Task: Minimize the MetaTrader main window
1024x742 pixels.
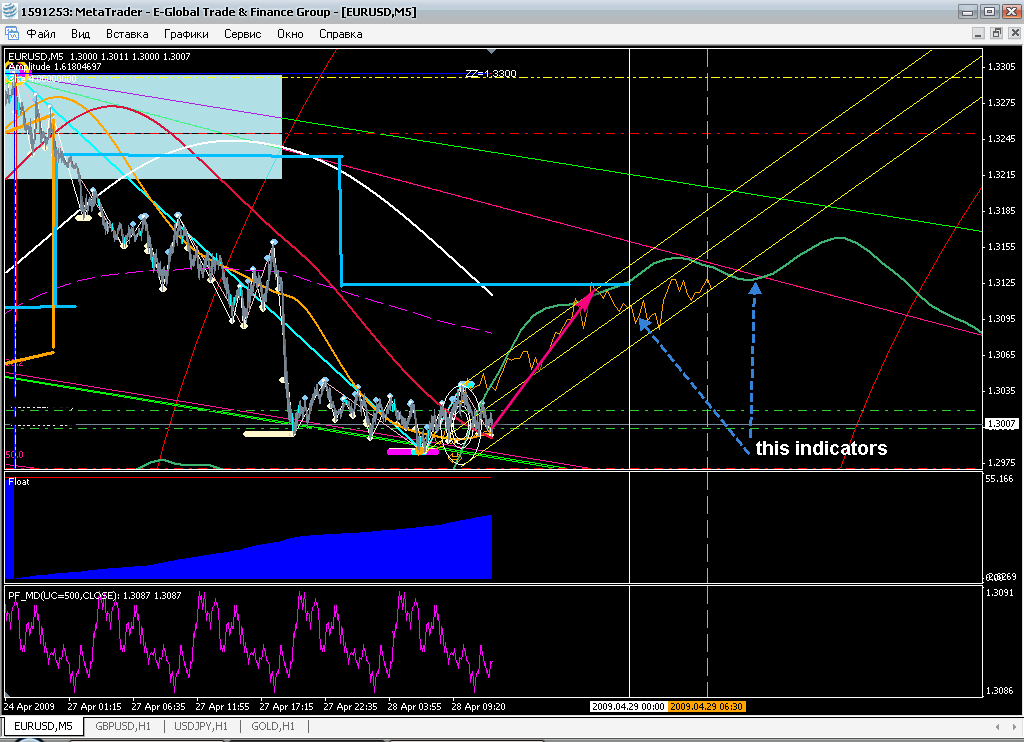Action: tap(968, 12)
